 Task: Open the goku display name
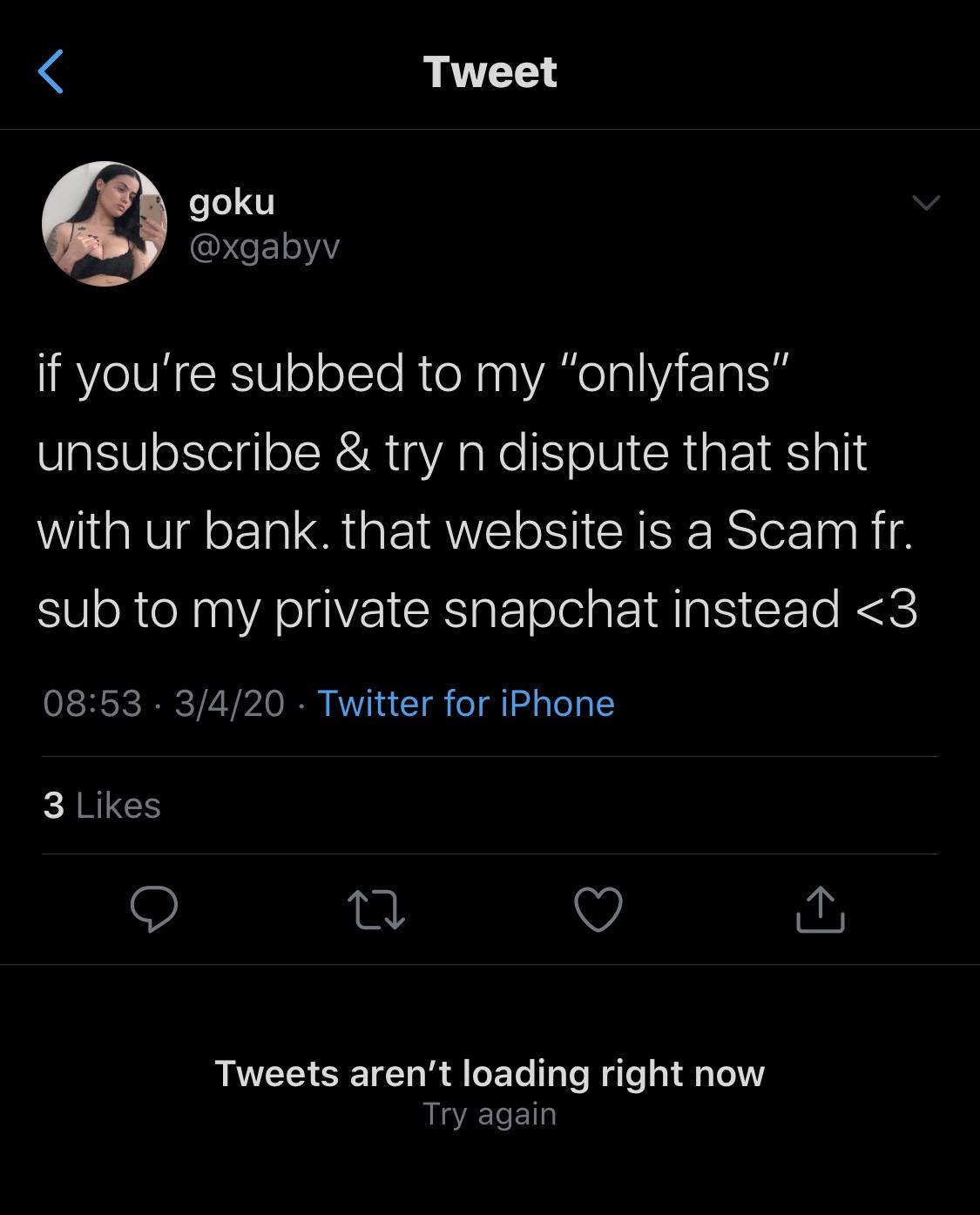pyautogui.click(x=232, y=202)
